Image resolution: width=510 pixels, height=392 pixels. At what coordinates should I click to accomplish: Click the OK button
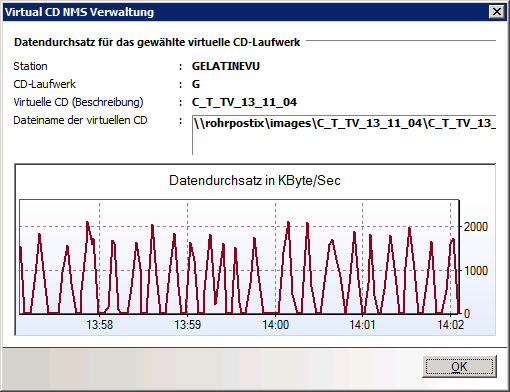point(459,367)
